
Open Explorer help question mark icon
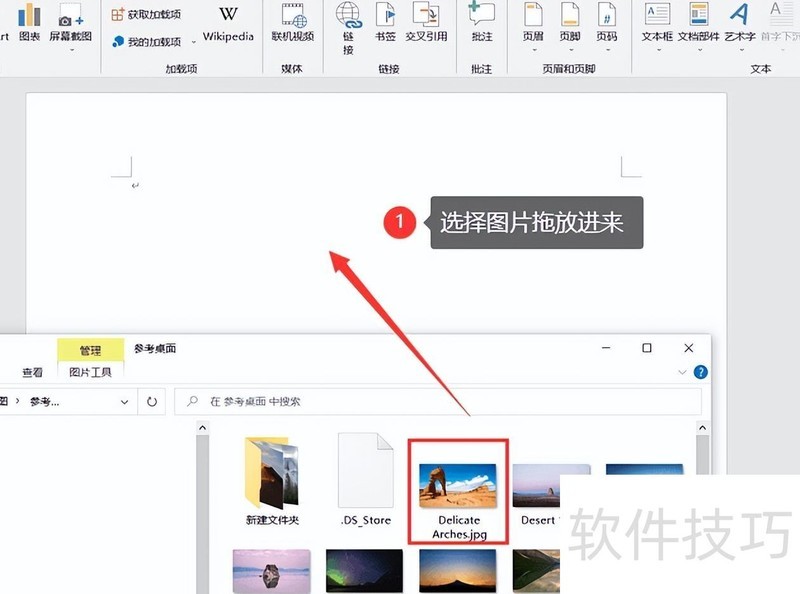click(701, 372)
